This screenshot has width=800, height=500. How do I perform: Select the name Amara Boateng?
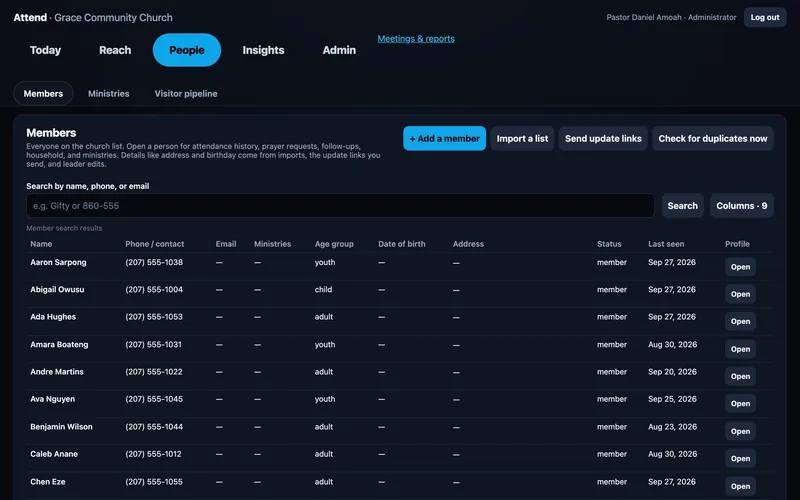click(x=59, y=344)
